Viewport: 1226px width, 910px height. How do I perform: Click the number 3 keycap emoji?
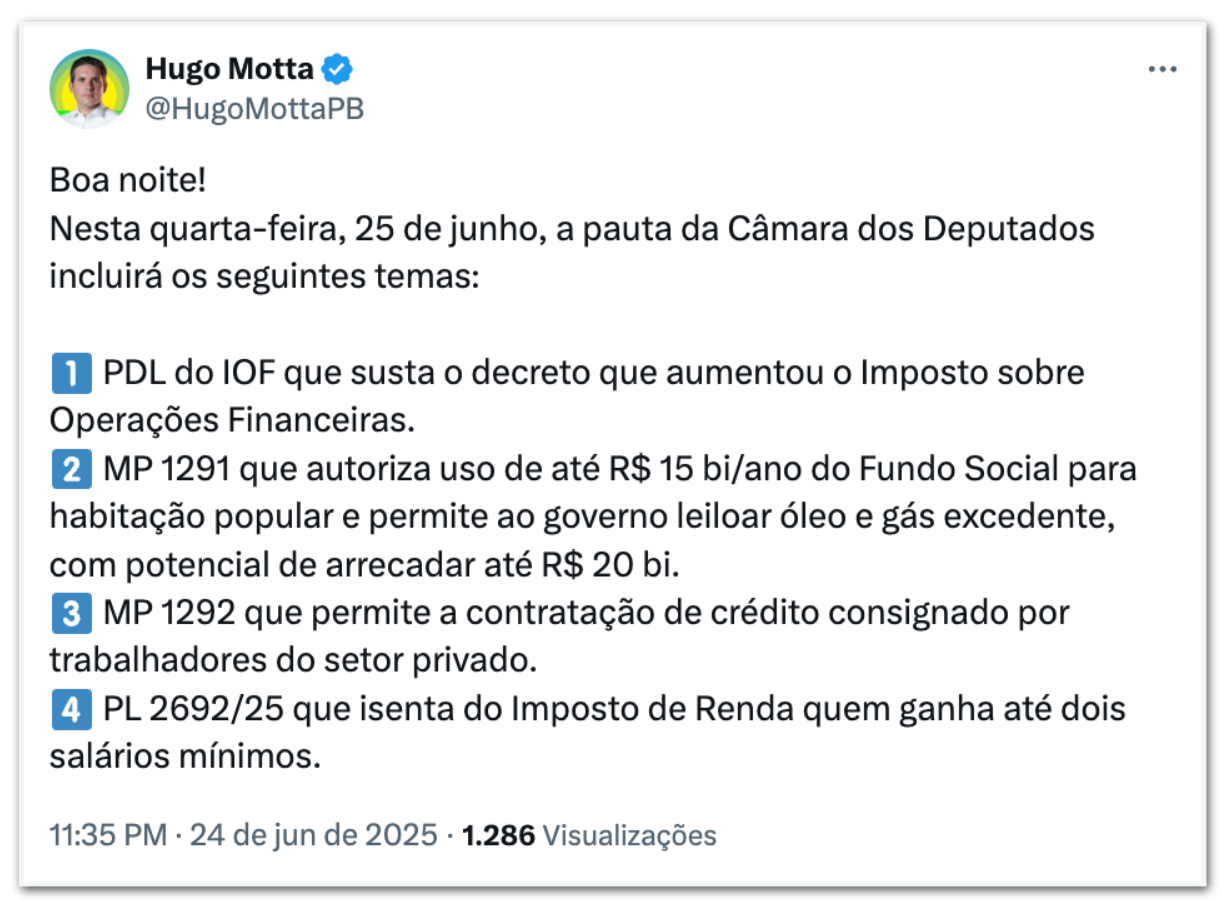point(70,613)
